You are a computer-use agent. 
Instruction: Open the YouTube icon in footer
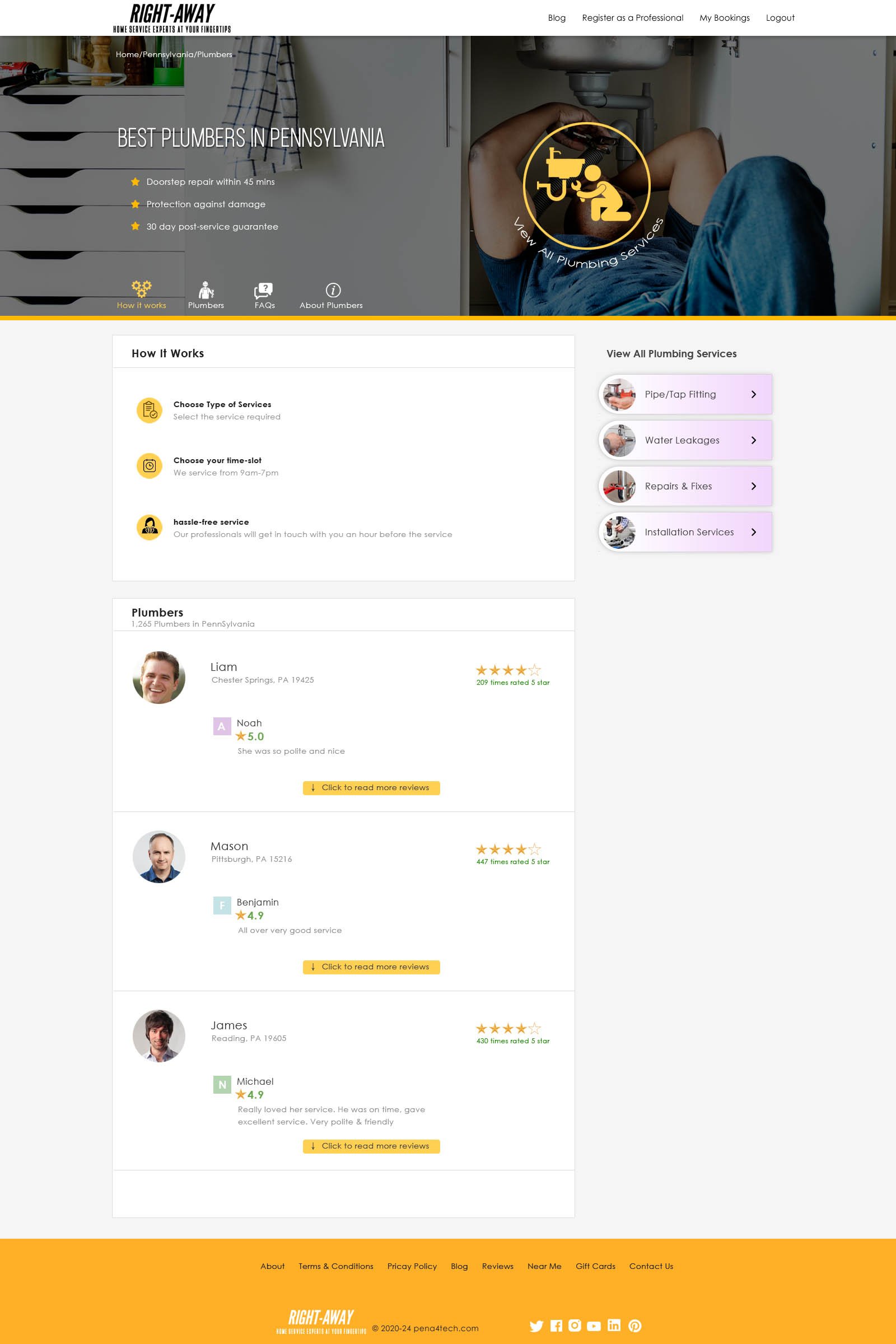pos(594,1326)
